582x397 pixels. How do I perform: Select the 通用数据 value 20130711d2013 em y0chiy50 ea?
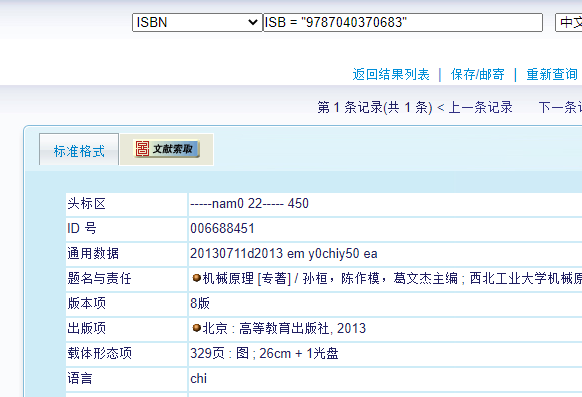pyautogui.click(x=284, y=254)
